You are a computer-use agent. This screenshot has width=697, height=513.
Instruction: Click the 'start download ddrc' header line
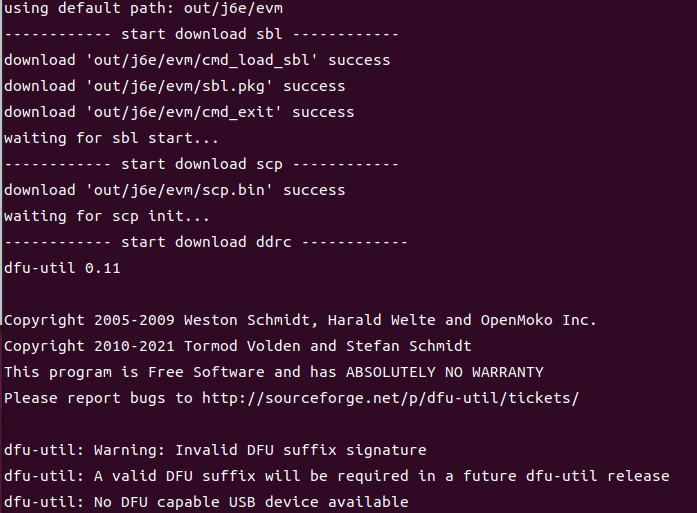click(205, 242)
